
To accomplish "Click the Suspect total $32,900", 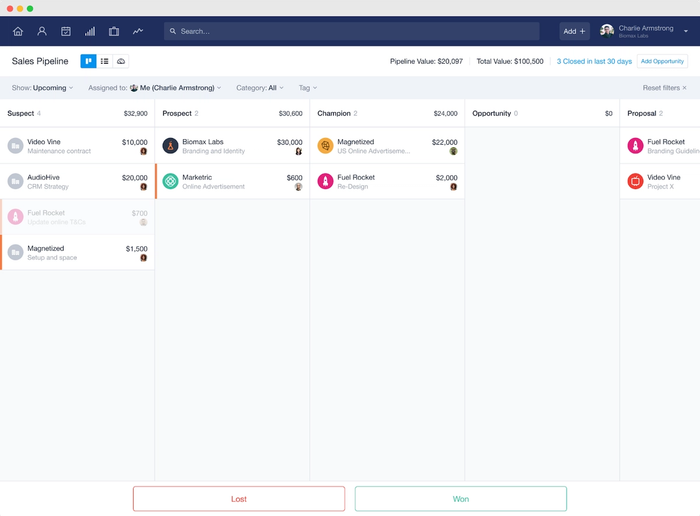I will pyautogui.click(x=135, y=113).
